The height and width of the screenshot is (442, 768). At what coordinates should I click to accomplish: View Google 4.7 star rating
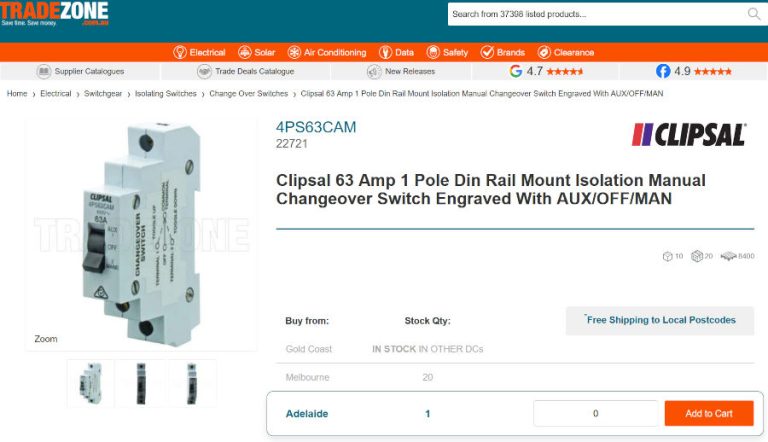pos(546,72)
